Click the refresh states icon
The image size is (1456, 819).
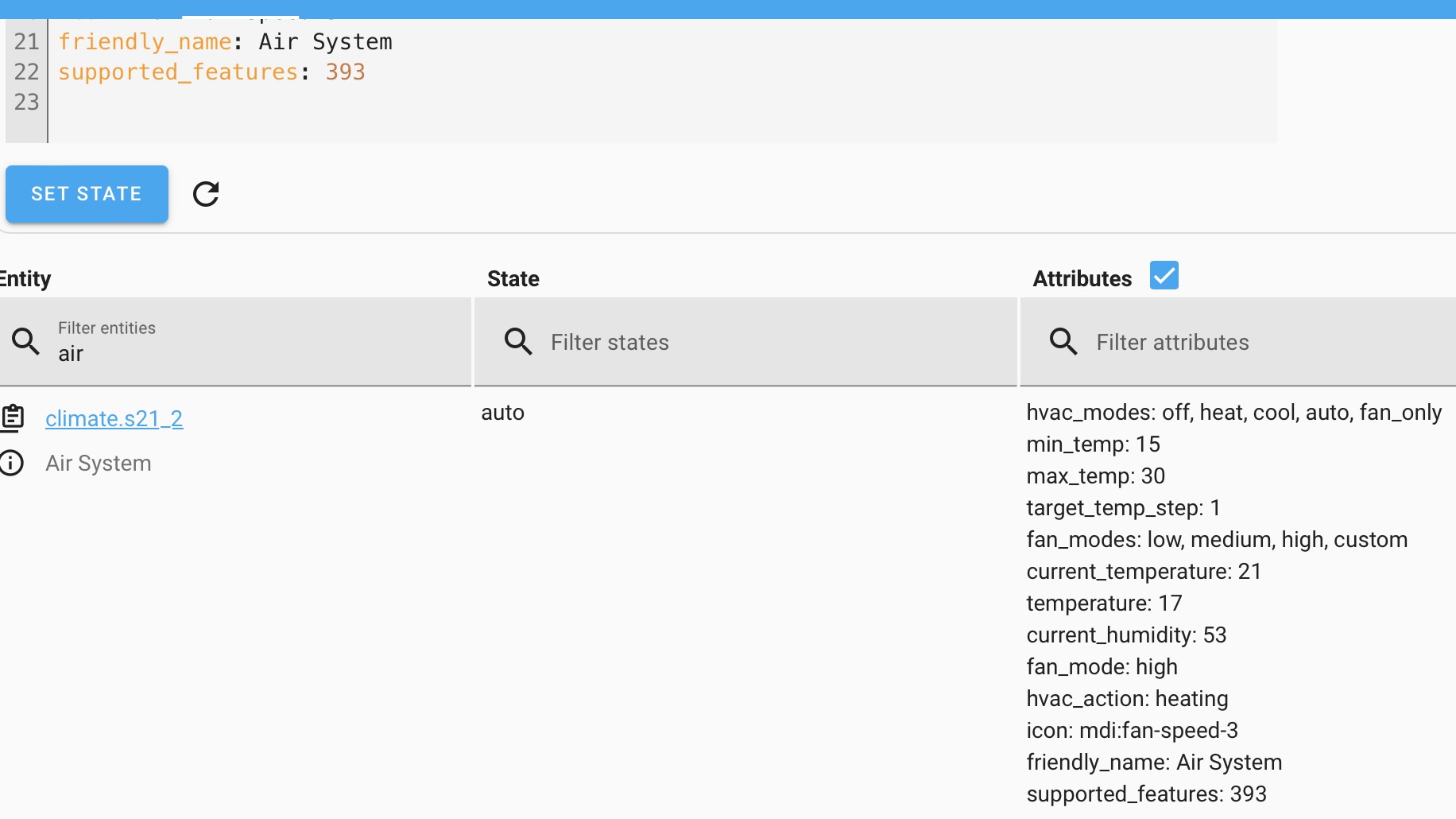pyautogui.click(x=206, y=193)
